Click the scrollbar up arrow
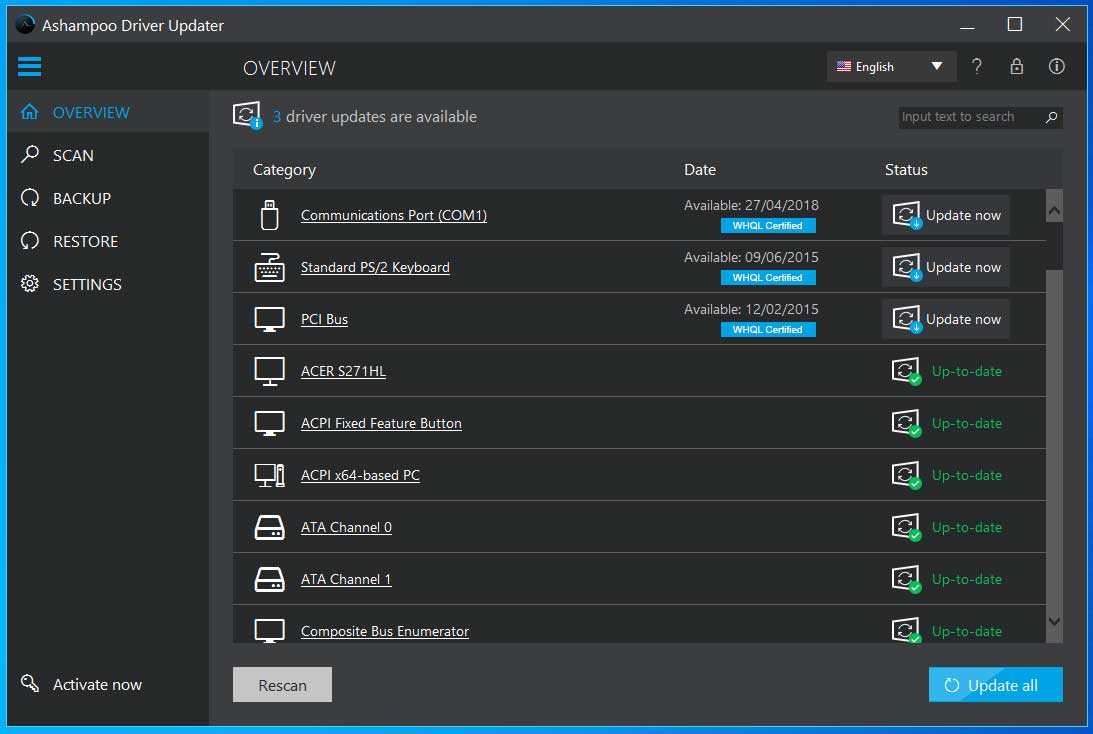1093x734 pixels. tap(1054, 209)
